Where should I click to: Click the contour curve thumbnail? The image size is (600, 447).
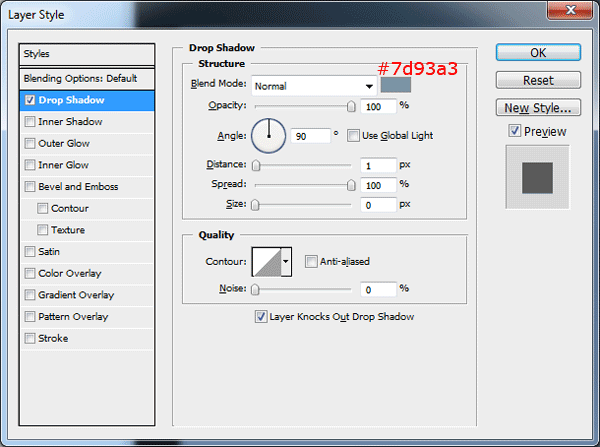[x=266, y=261]
